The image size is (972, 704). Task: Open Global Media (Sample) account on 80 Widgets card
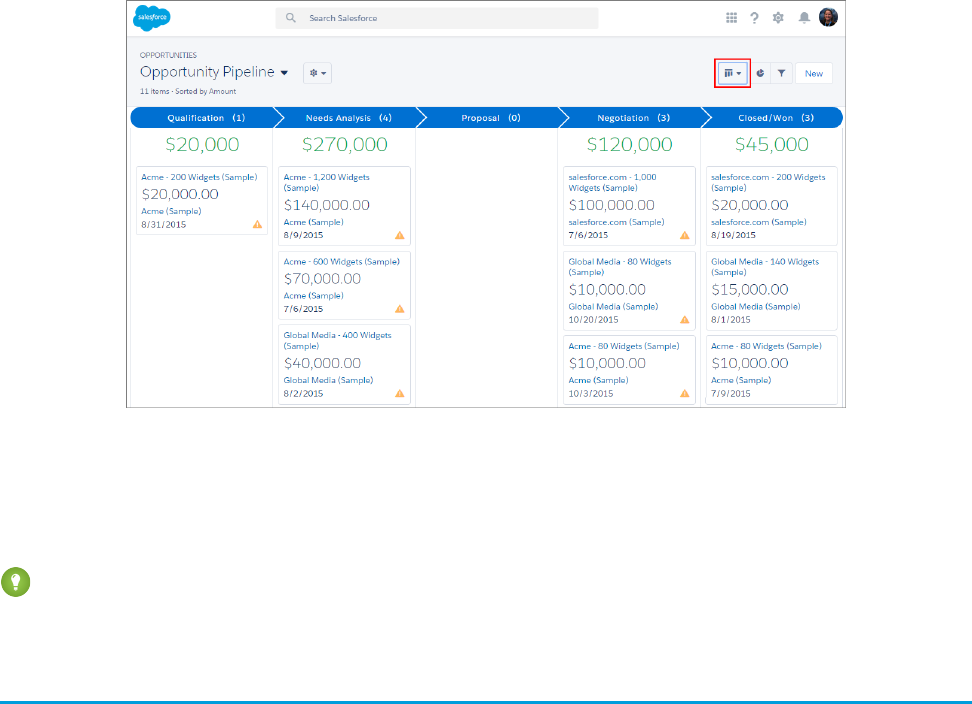click(x=613, y=307)
